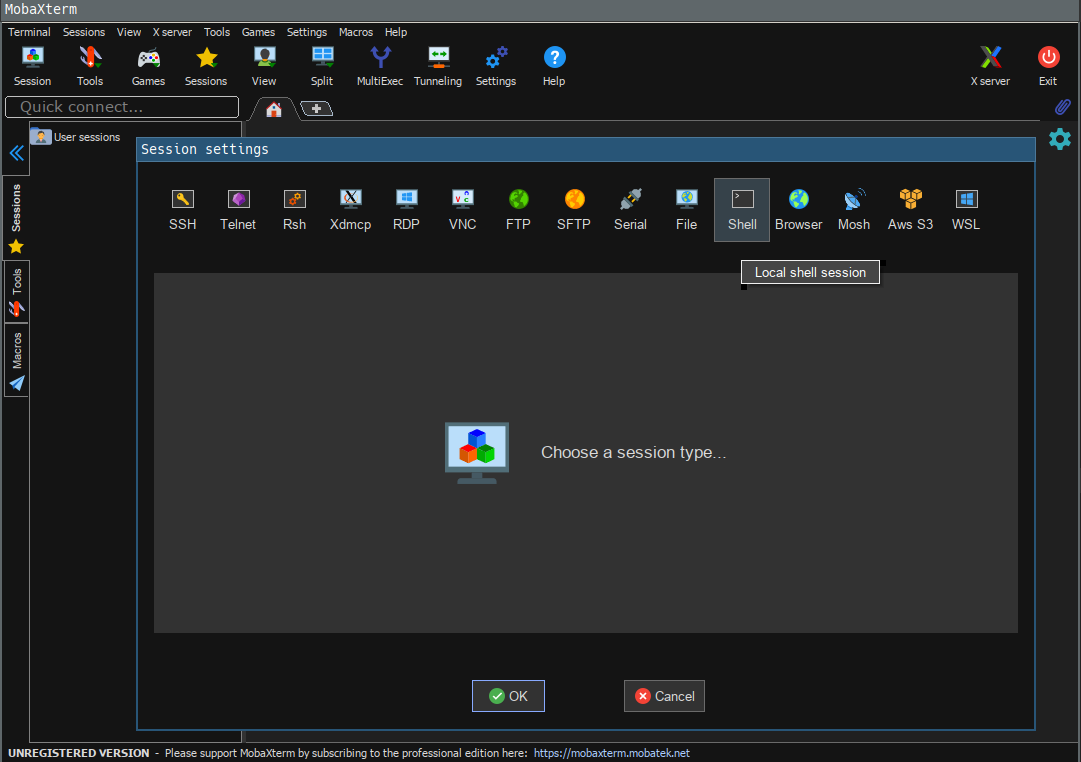Select the VNC session type
1081x762 pixels.
click(463, 210)
